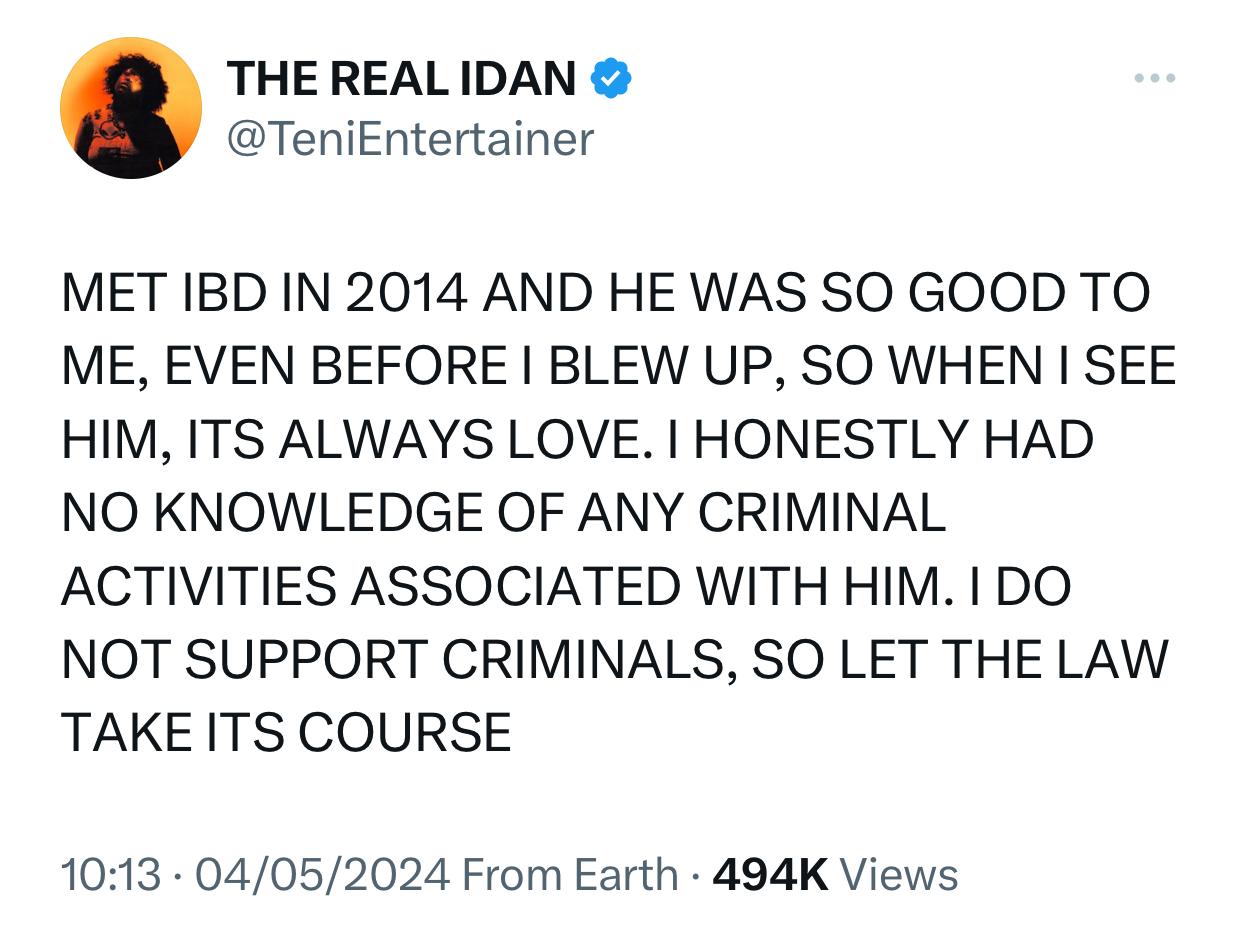Open the tweet's three-dot more options menu
This screenshot has width=1242, height=936.
[1155, 78]
